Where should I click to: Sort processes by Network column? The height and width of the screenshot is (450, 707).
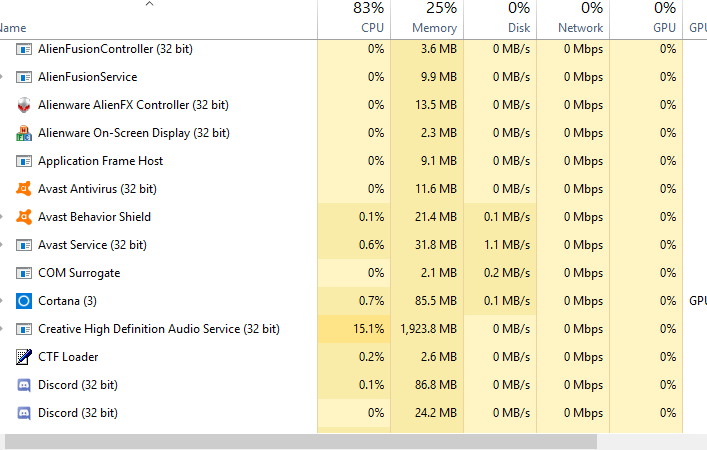[574, 19]
